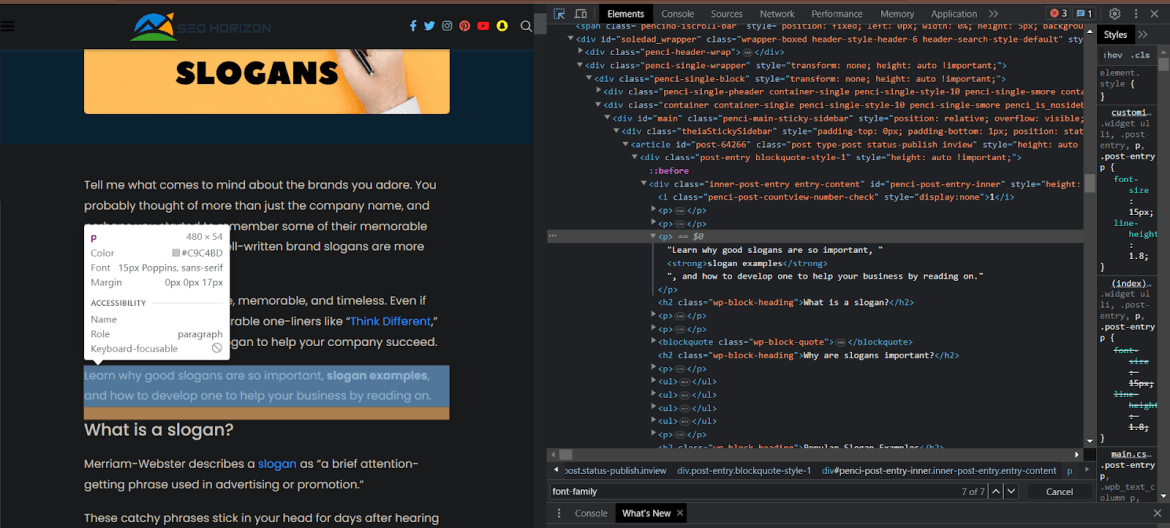Close the What's New drawer tab
Screen dimensions: 1170x528
680,514
